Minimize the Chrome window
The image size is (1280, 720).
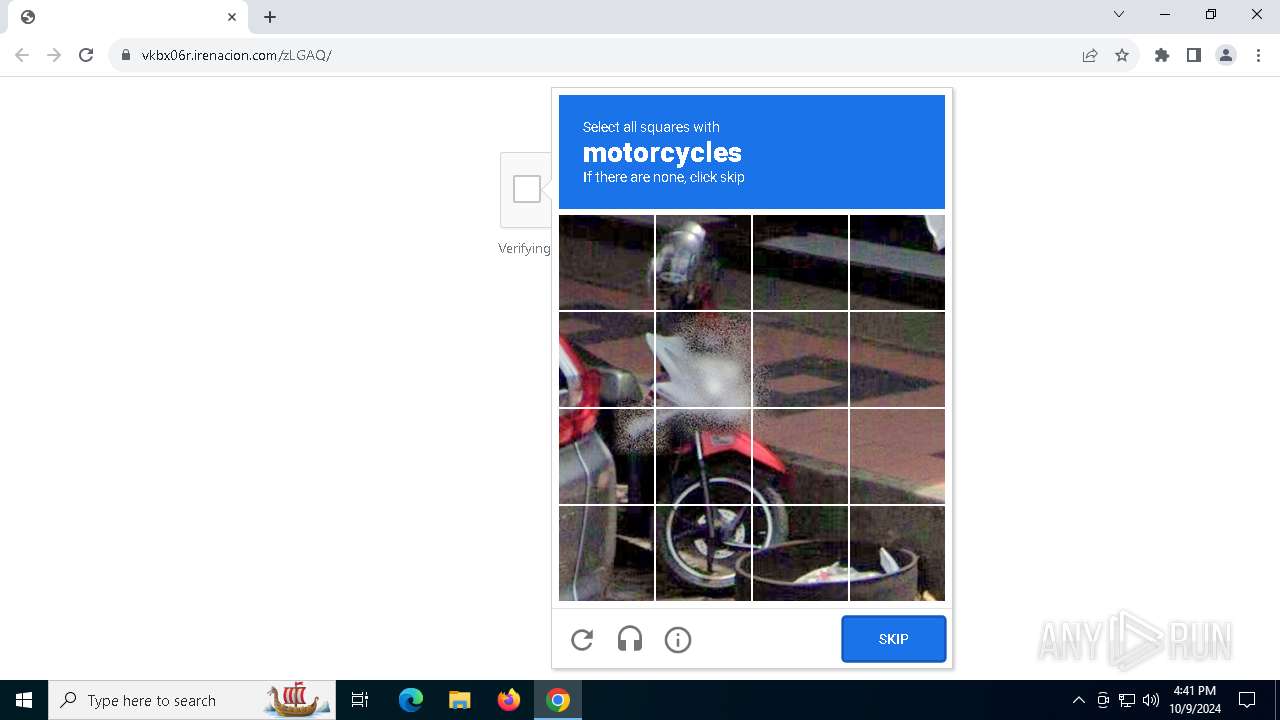pos(1165,15)
